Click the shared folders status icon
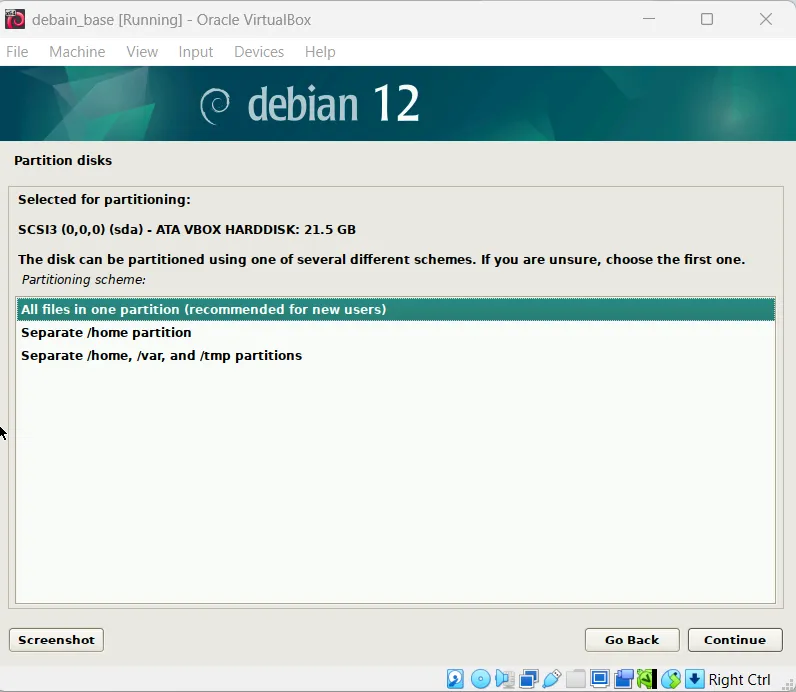 pyautogui.click(x=576, y=679)
